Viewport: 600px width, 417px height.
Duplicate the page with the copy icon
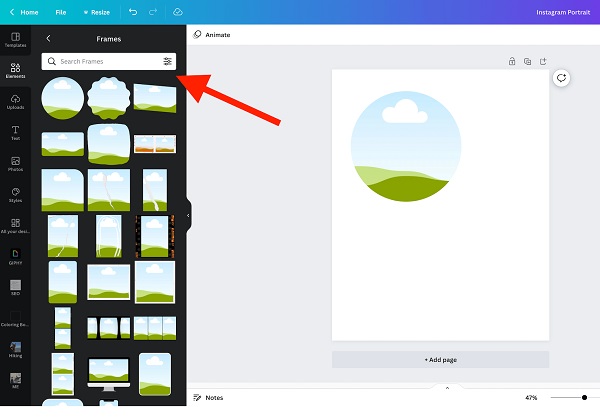pyautogui.click(x=527, y=61)
